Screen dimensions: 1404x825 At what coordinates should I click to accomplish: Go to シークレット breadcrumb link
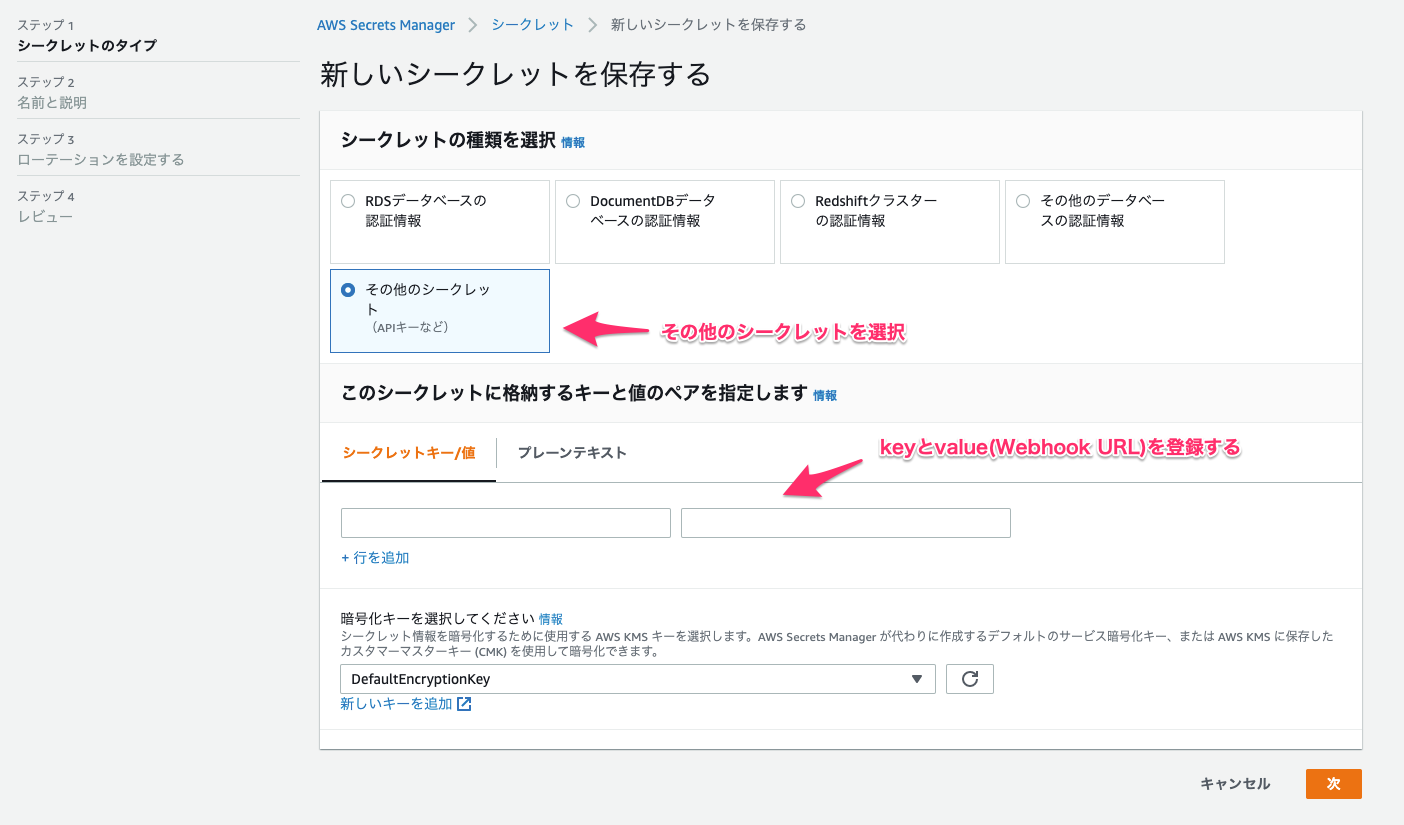[533, 25]
